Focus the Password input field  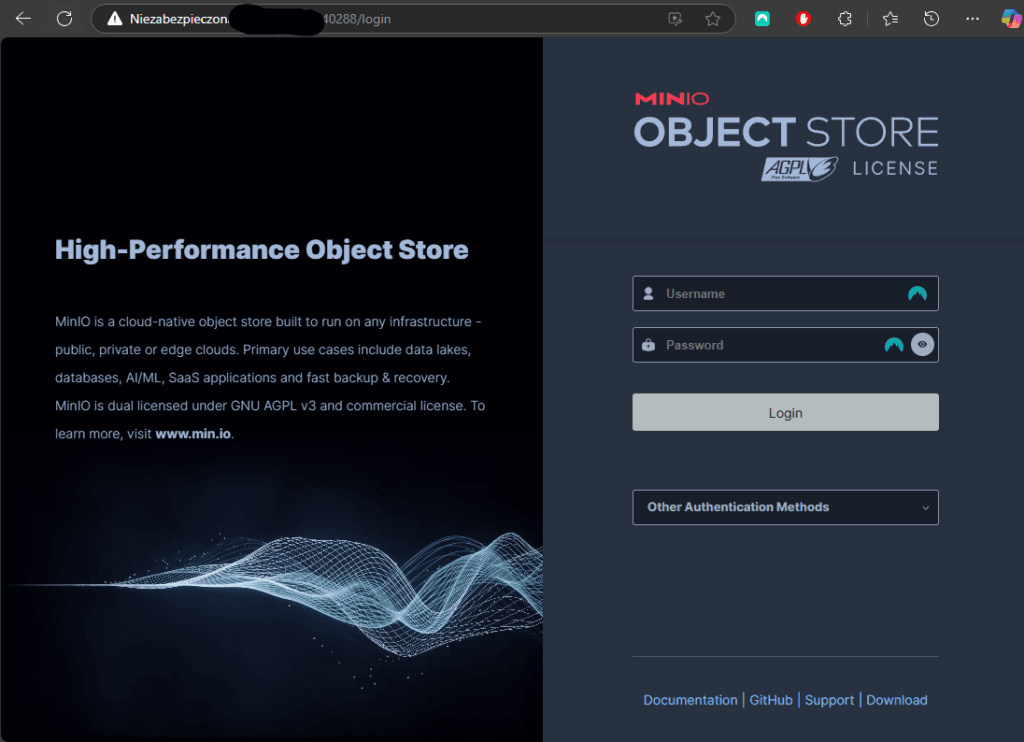click(786, 345)
